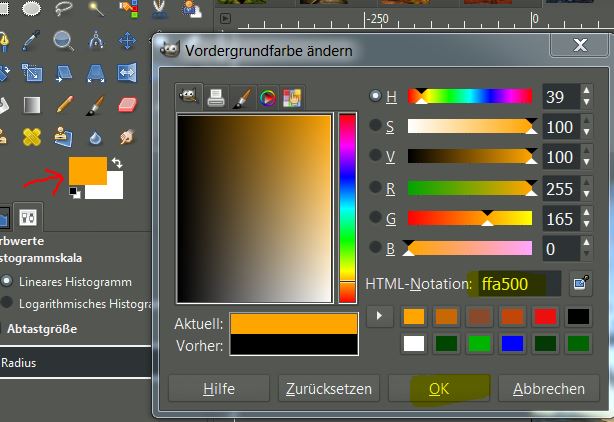The height and width of the screenshot is (422, 614).
Task: Select the Blur/Sharpen droplet tool
Action: point(96,138)
